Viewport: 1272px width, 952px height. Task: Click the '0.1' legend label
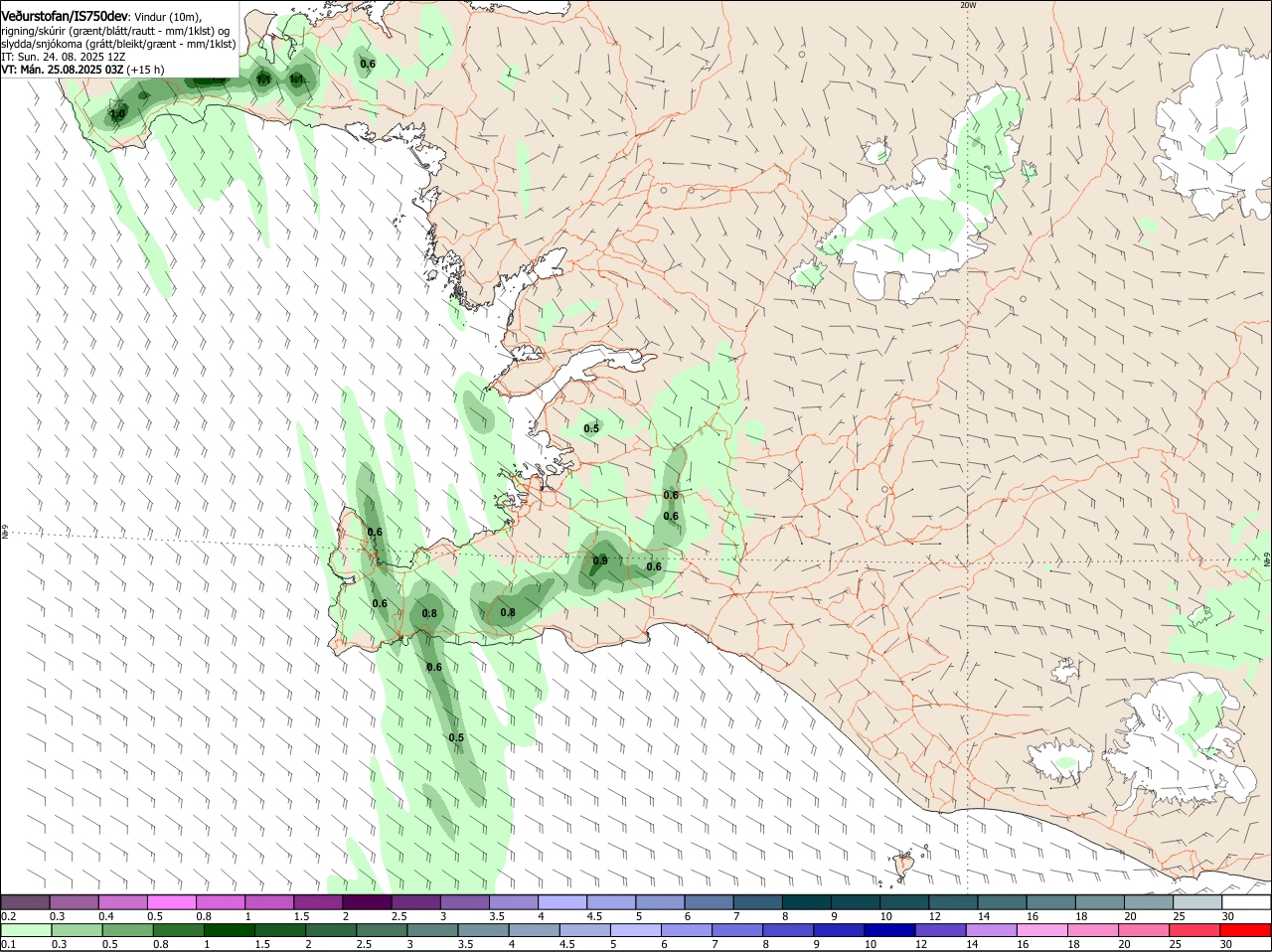pyautogui.click(x=8, y=945)
